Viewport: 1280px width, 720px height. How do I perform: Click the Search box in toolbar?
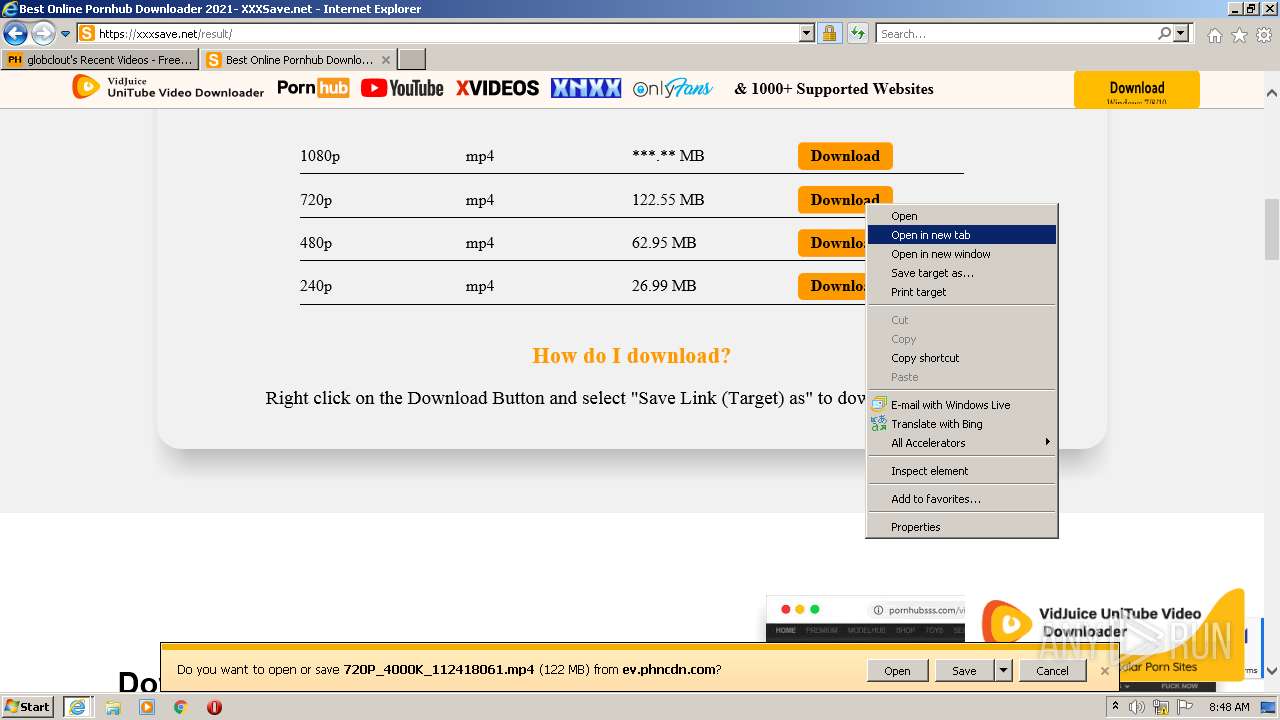coord(1016,34)
